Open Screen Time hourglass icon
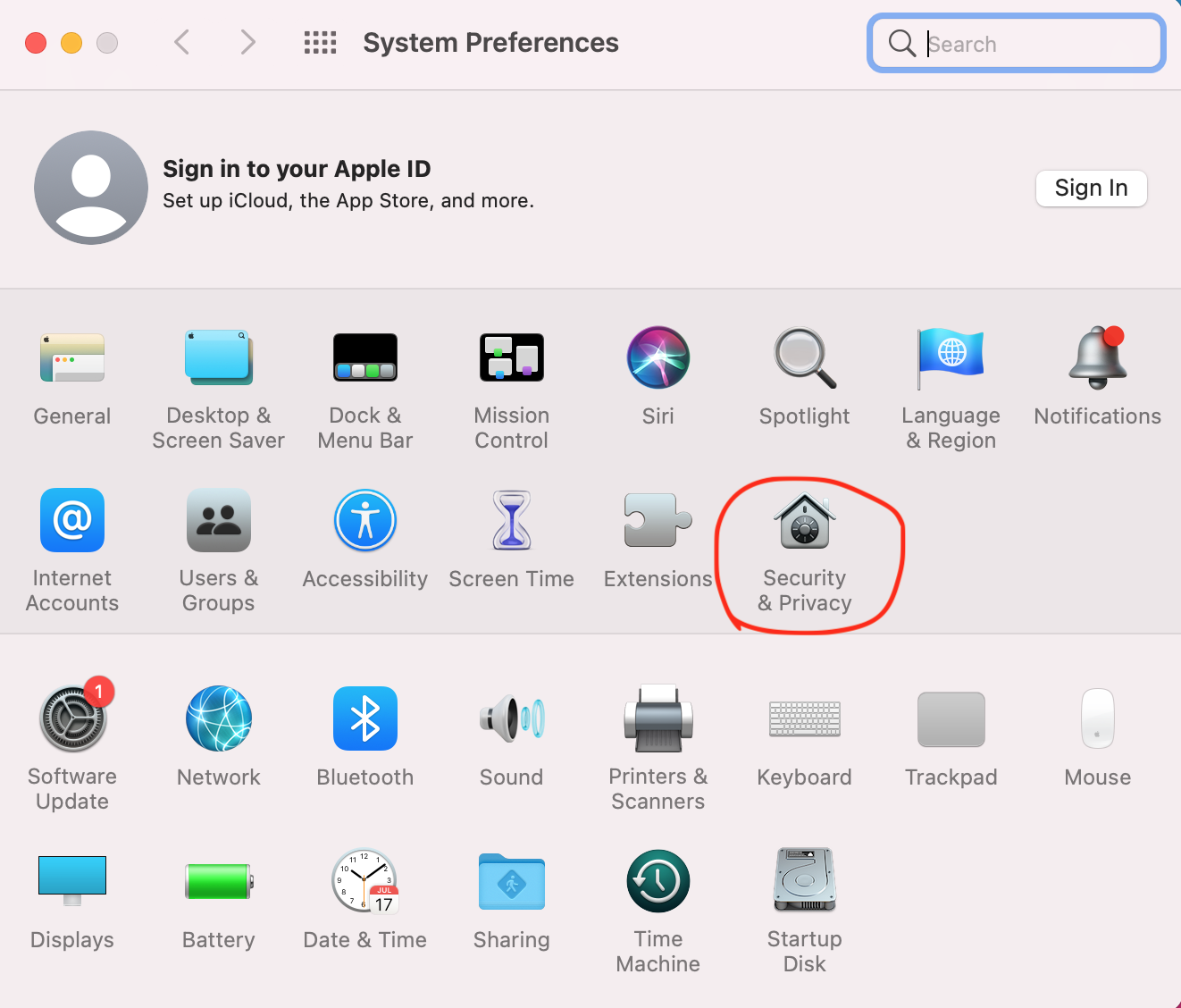 click(511, 521)
